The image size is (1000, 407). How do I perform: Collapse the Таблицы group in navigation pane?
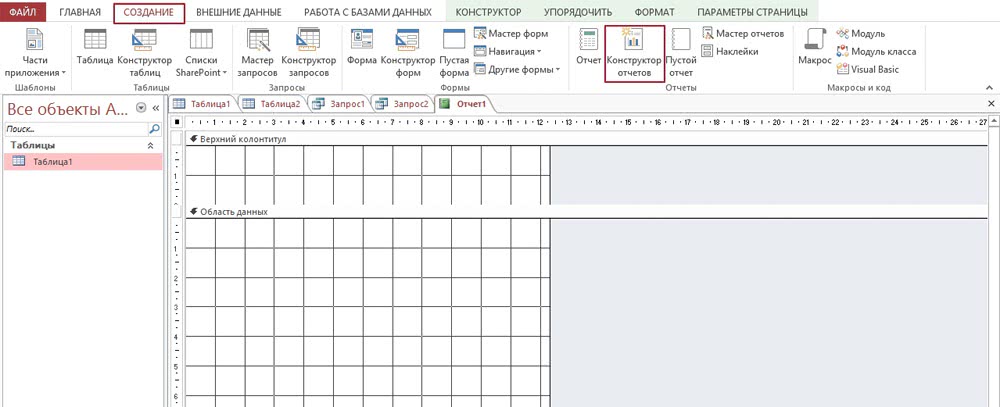coord(151,146)
